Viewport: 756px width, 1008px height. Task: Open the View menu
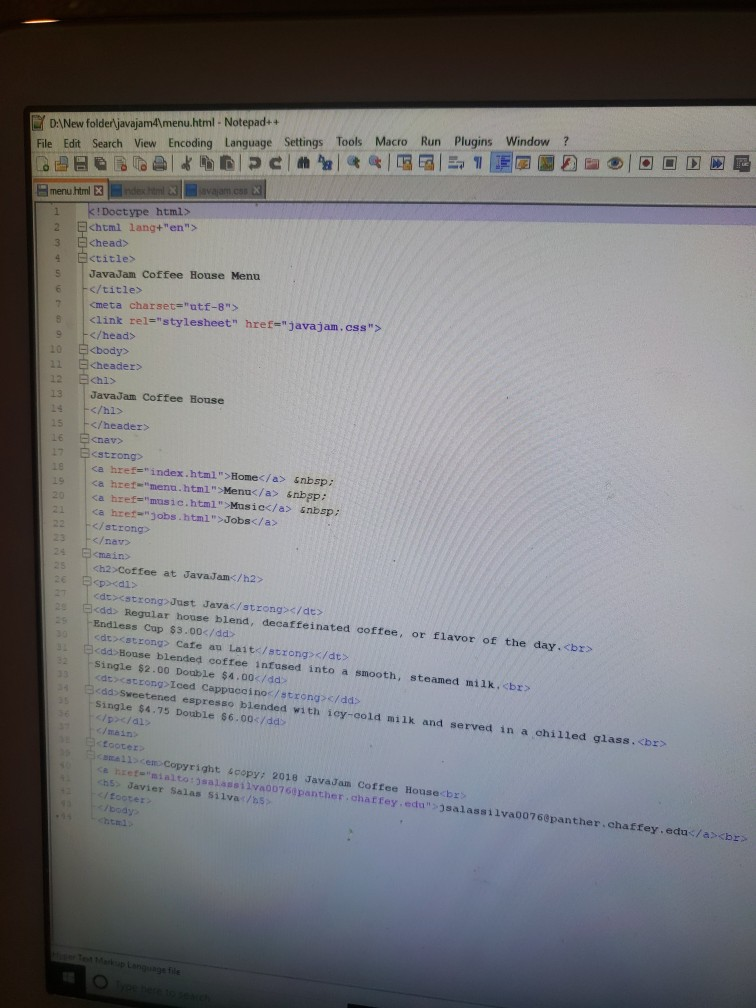point(145,143)
